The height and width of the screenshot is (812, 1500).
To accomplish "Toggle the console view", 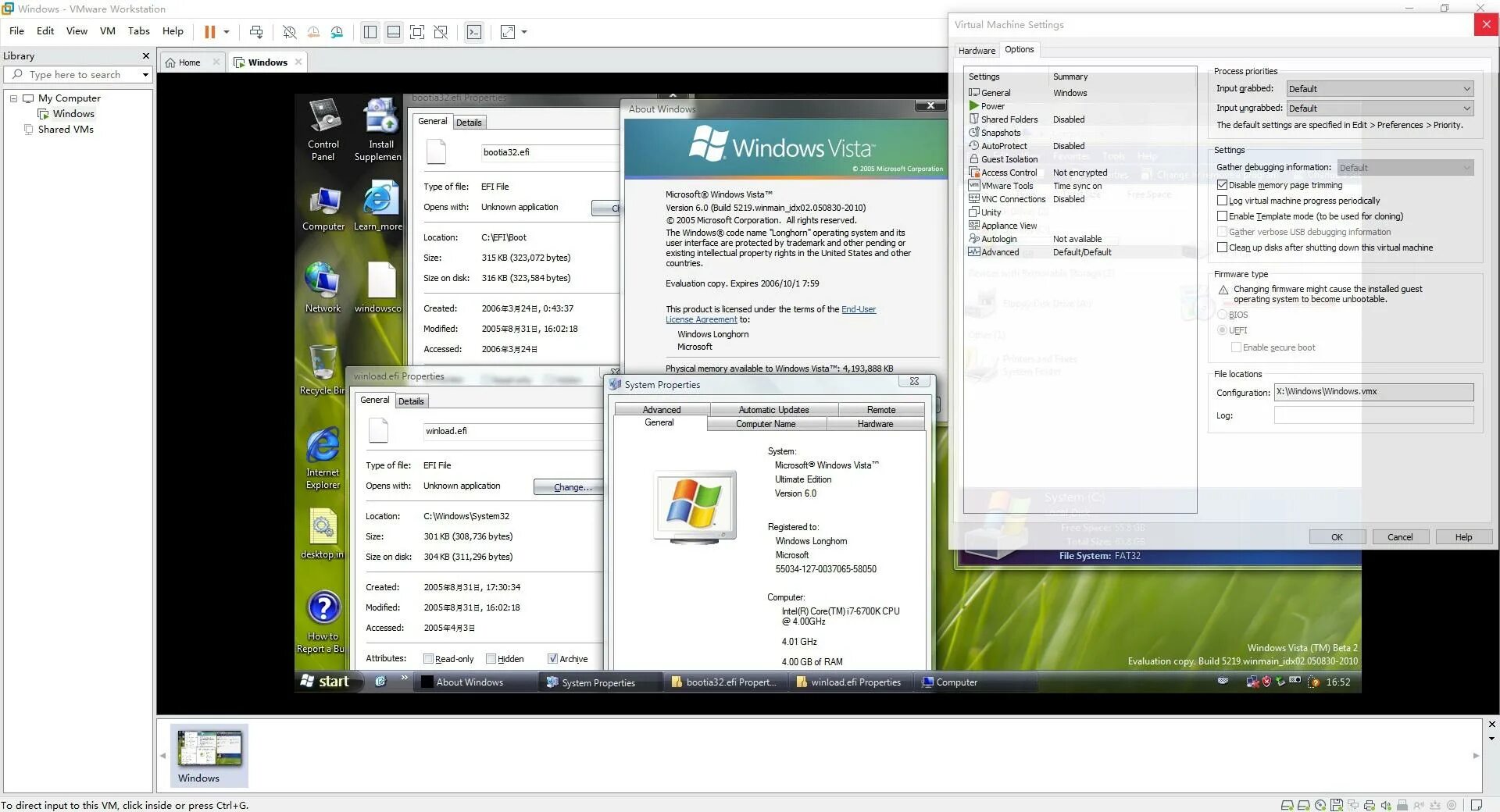I will [x=474, y=32].
